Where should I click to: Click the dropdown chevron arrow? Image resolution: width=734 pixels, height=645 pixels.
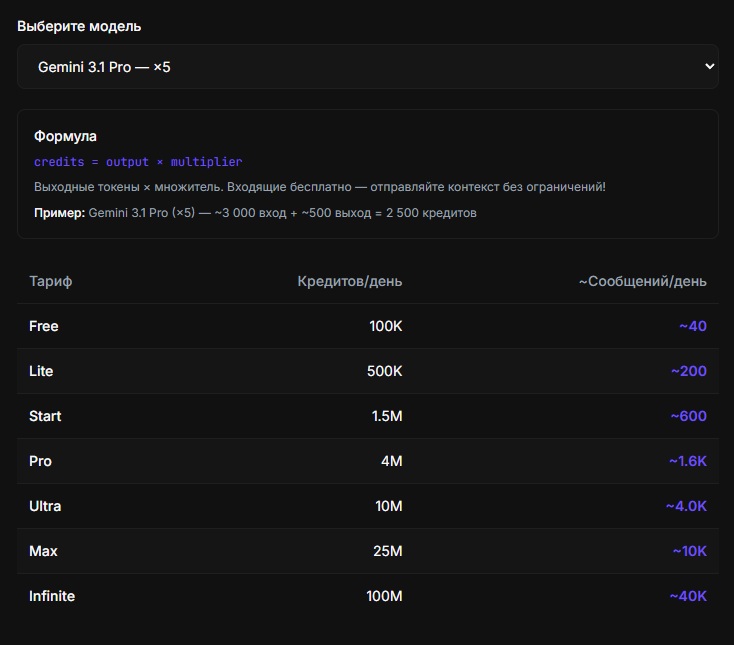(x=710, y=66)
